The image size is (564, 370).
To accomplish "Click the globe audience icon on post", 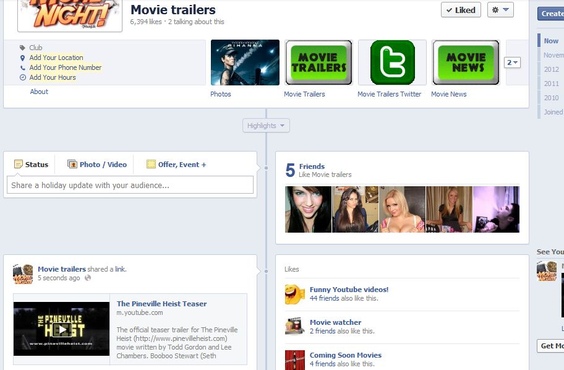I will 87,278.
